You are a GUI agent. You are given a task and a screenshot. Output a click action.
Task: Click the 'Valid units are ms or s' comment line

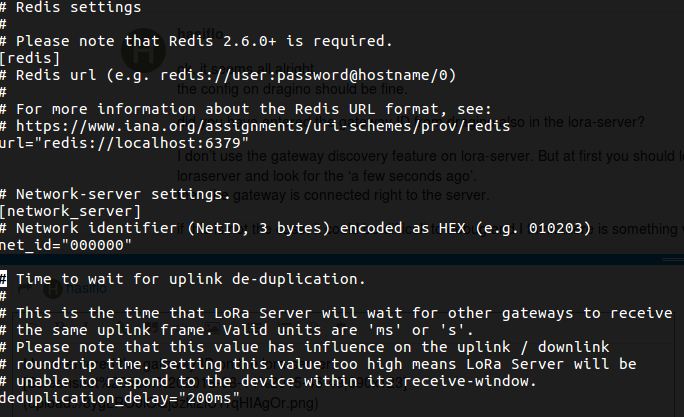[x=348, y=330]
